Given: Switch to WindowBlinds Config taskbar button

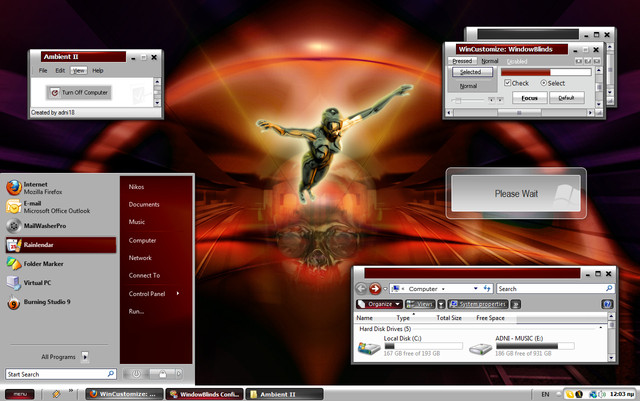Looking at the screenshot, I should [x=204, y=394].
